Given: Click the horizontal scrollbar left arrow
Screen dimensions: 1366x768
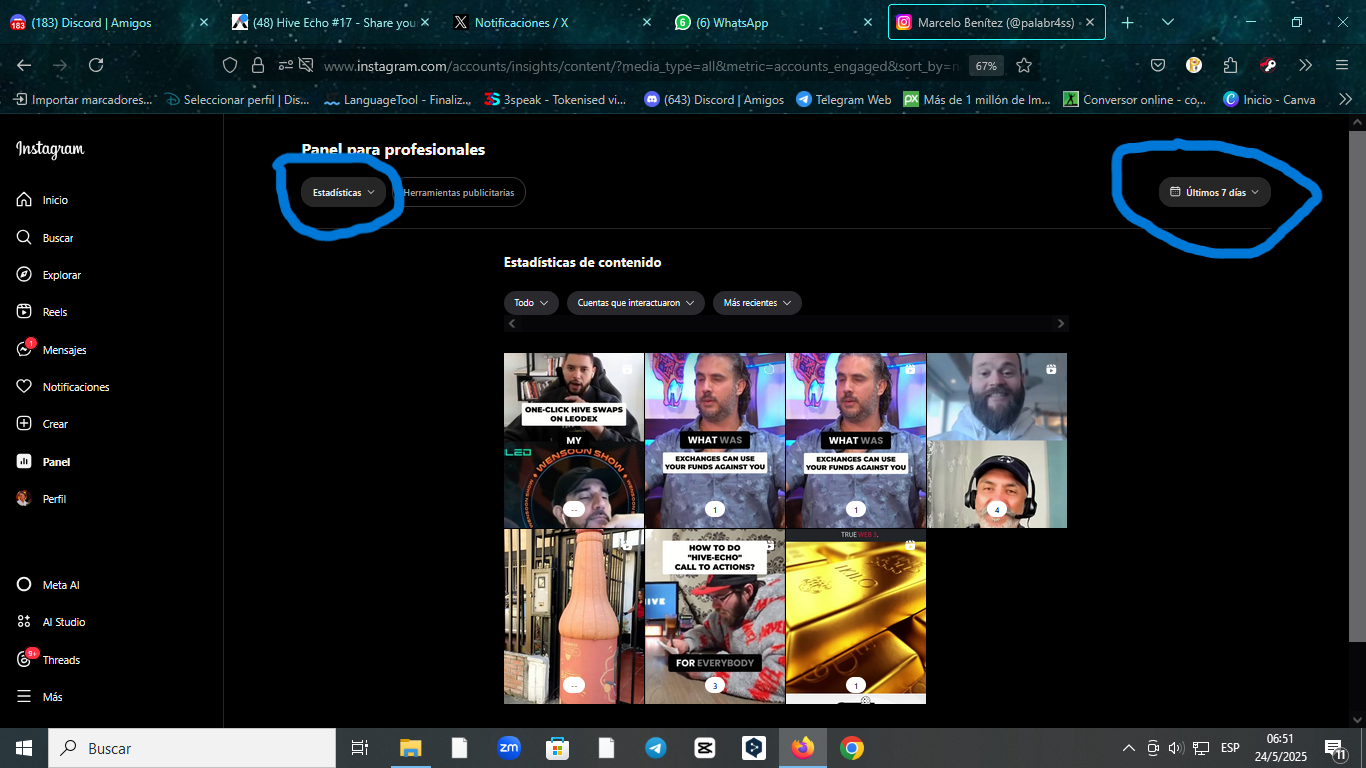Looking at the screenshot, I should (512, 324).
